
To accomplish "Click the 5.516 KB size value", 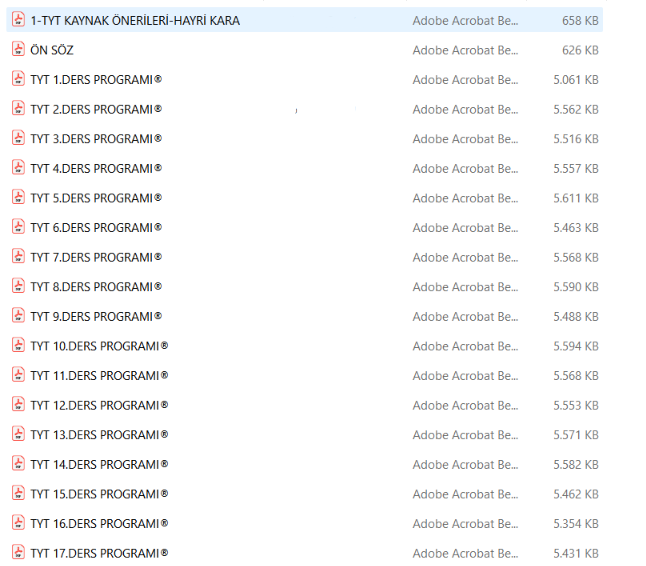I will (576, 139).
